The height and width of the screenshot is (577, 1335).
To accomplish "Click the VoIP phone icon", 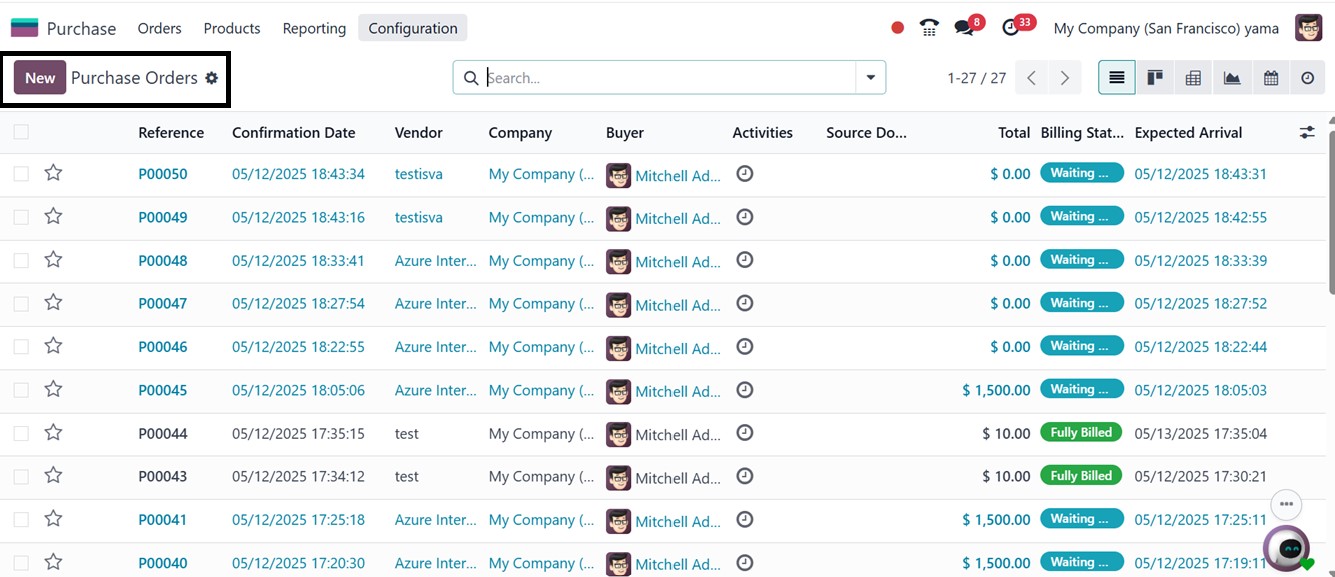I will pyautogui.click(x=929, y=28).
